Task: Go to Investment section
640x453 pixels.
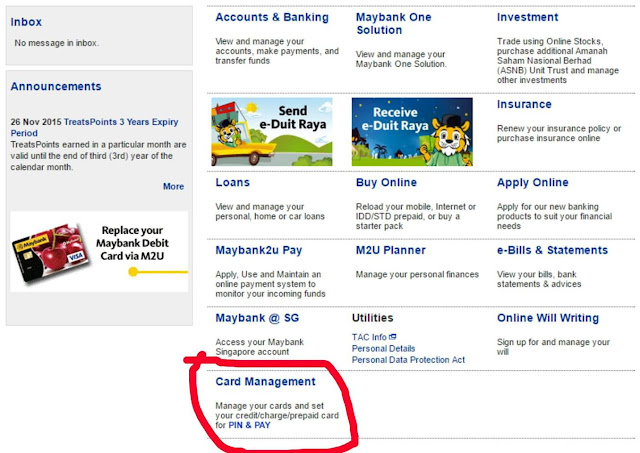Action: point(527,18)
